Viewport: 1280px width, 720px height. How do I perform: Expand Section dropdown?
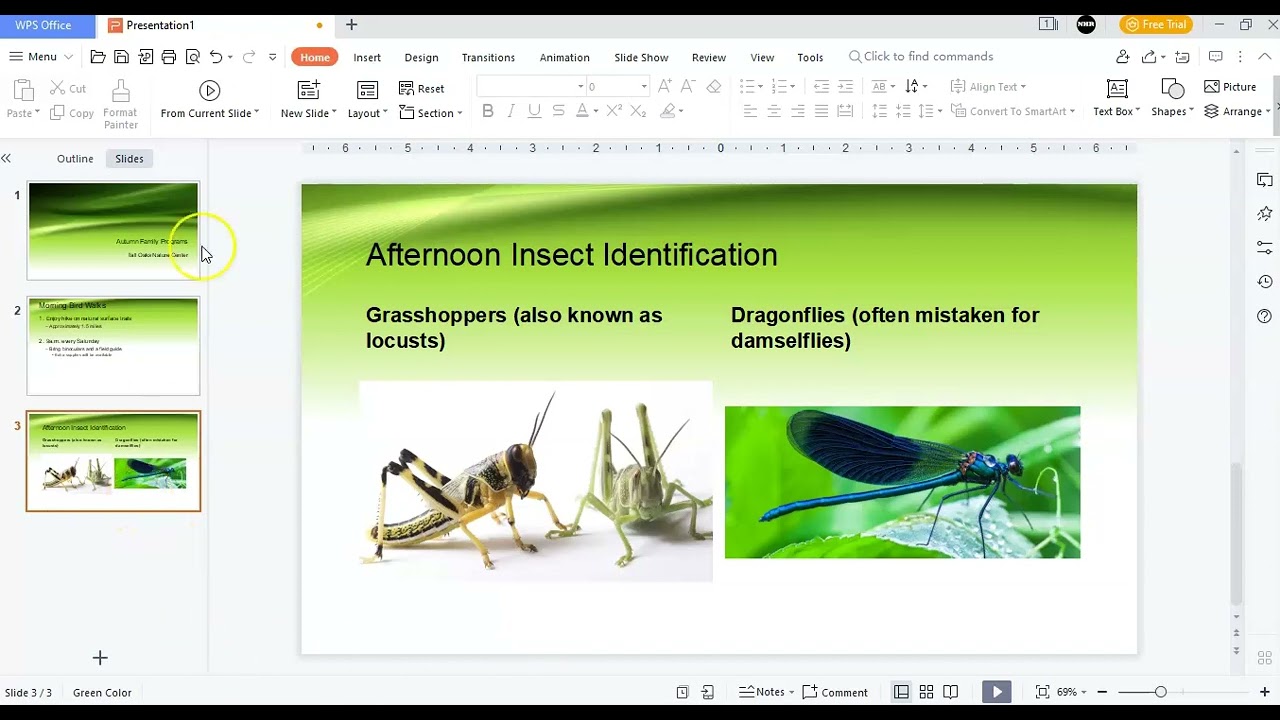click(x=431, y=113)
